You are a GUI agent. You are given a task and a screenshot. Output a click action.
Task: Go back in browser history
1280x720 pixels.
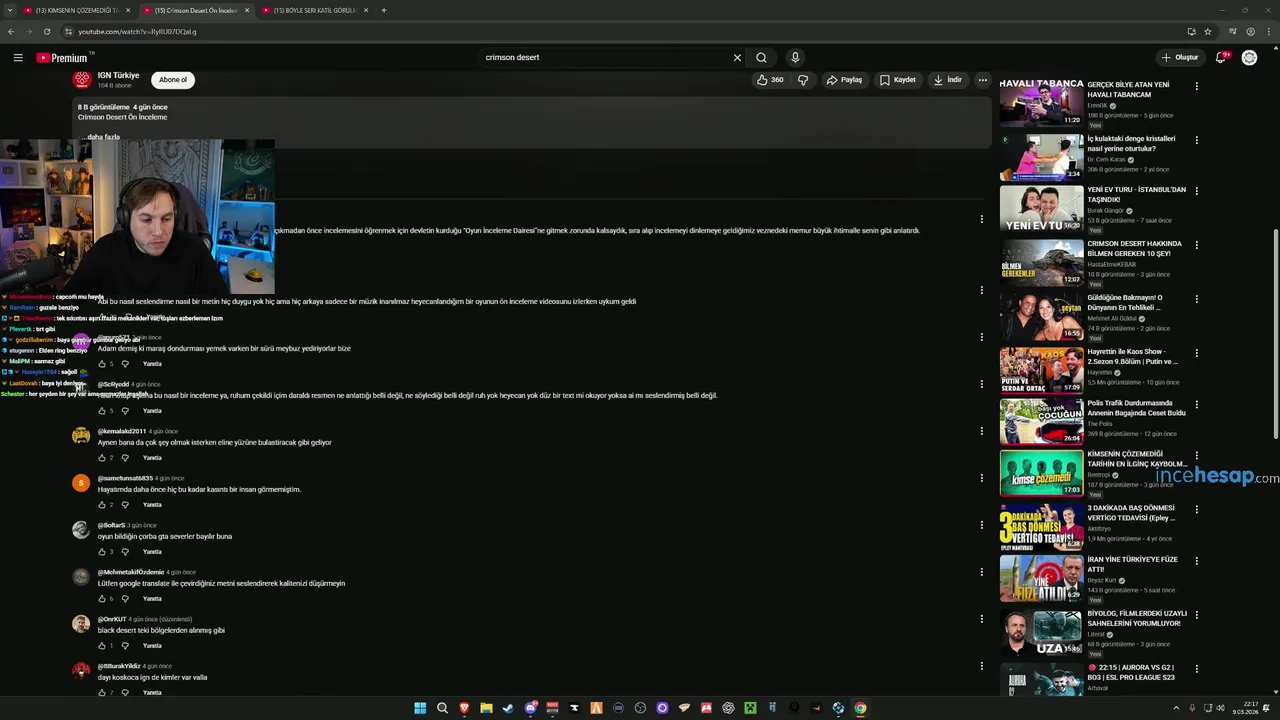point(11,32)
